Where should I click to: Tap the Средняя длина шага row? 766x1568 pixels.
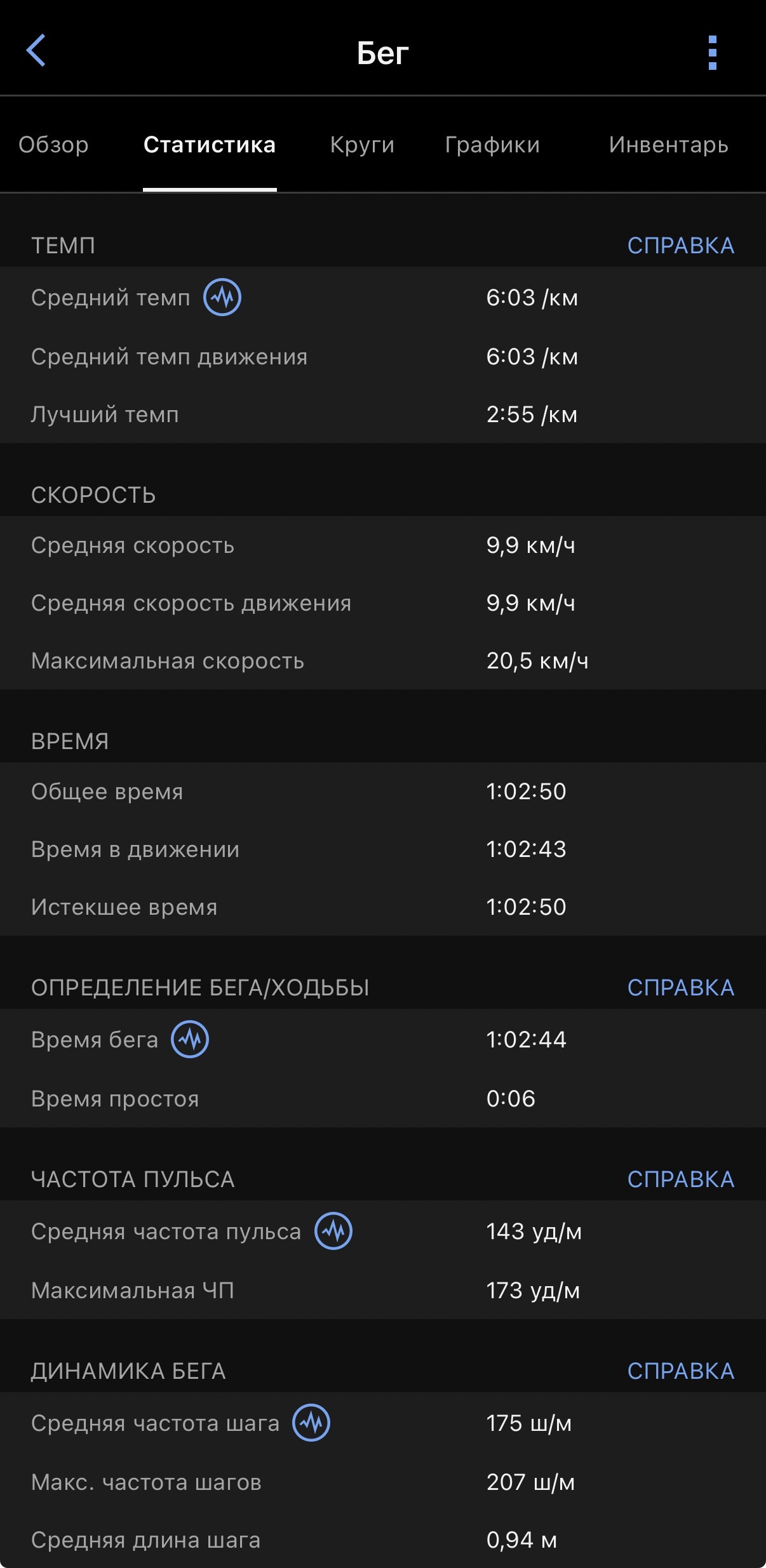click(383, 1539)
